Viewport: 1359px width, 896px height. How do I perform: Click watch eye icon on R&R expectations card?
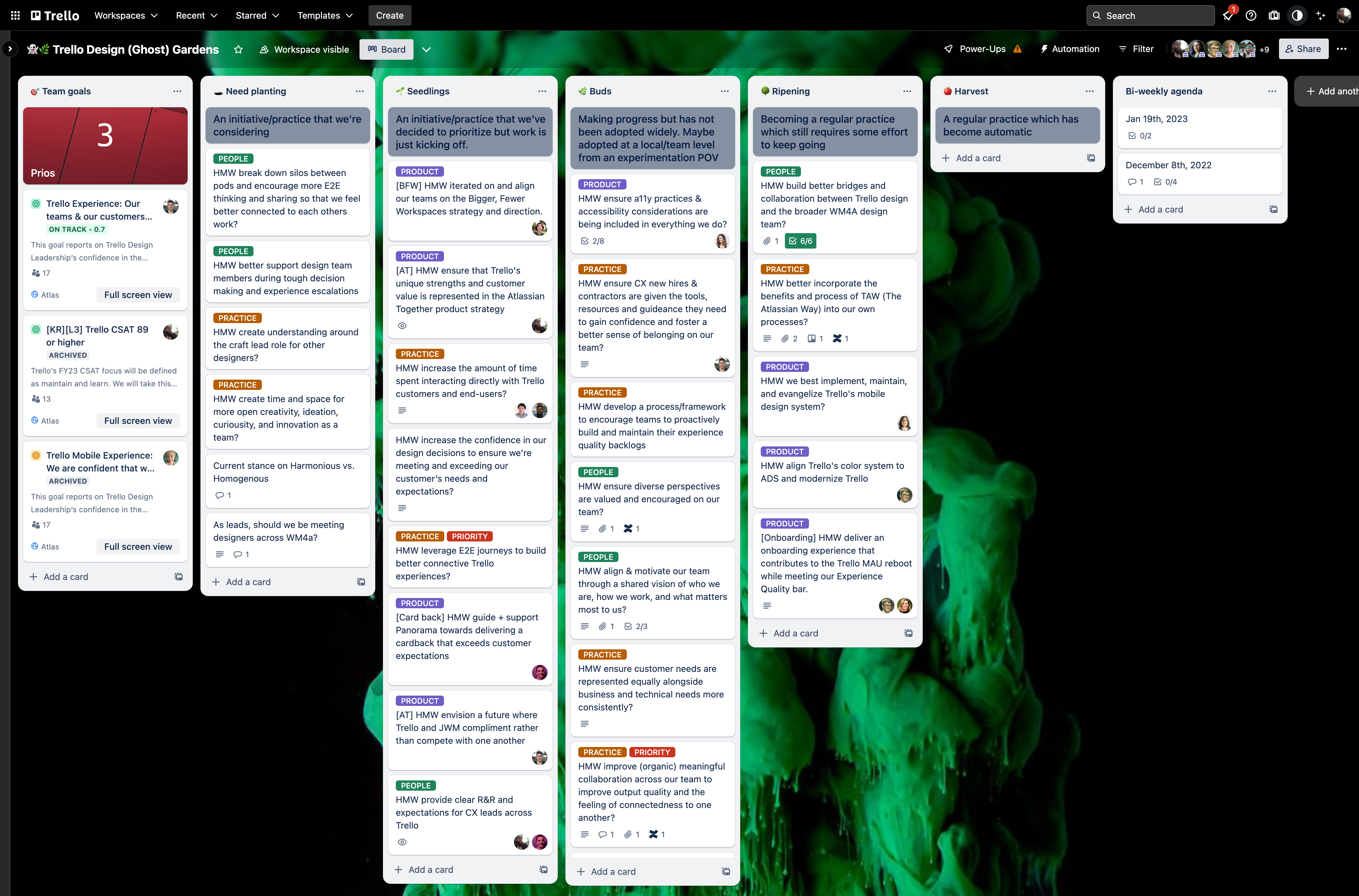point(402,842)
